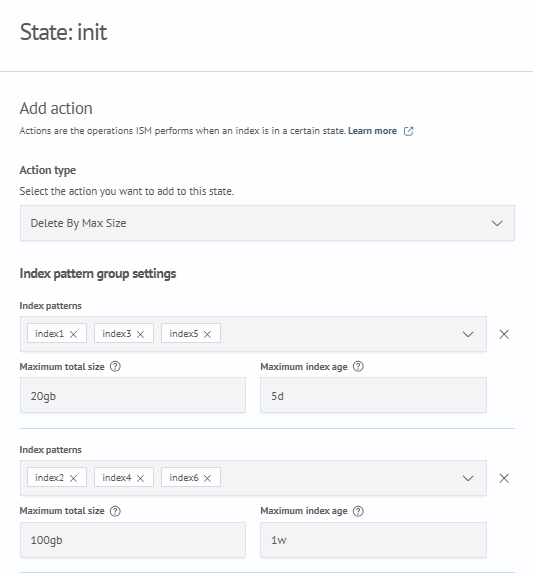Screen dimensions: 533x577
Task: Expand second Index patterns combo box
Action: 468,478
